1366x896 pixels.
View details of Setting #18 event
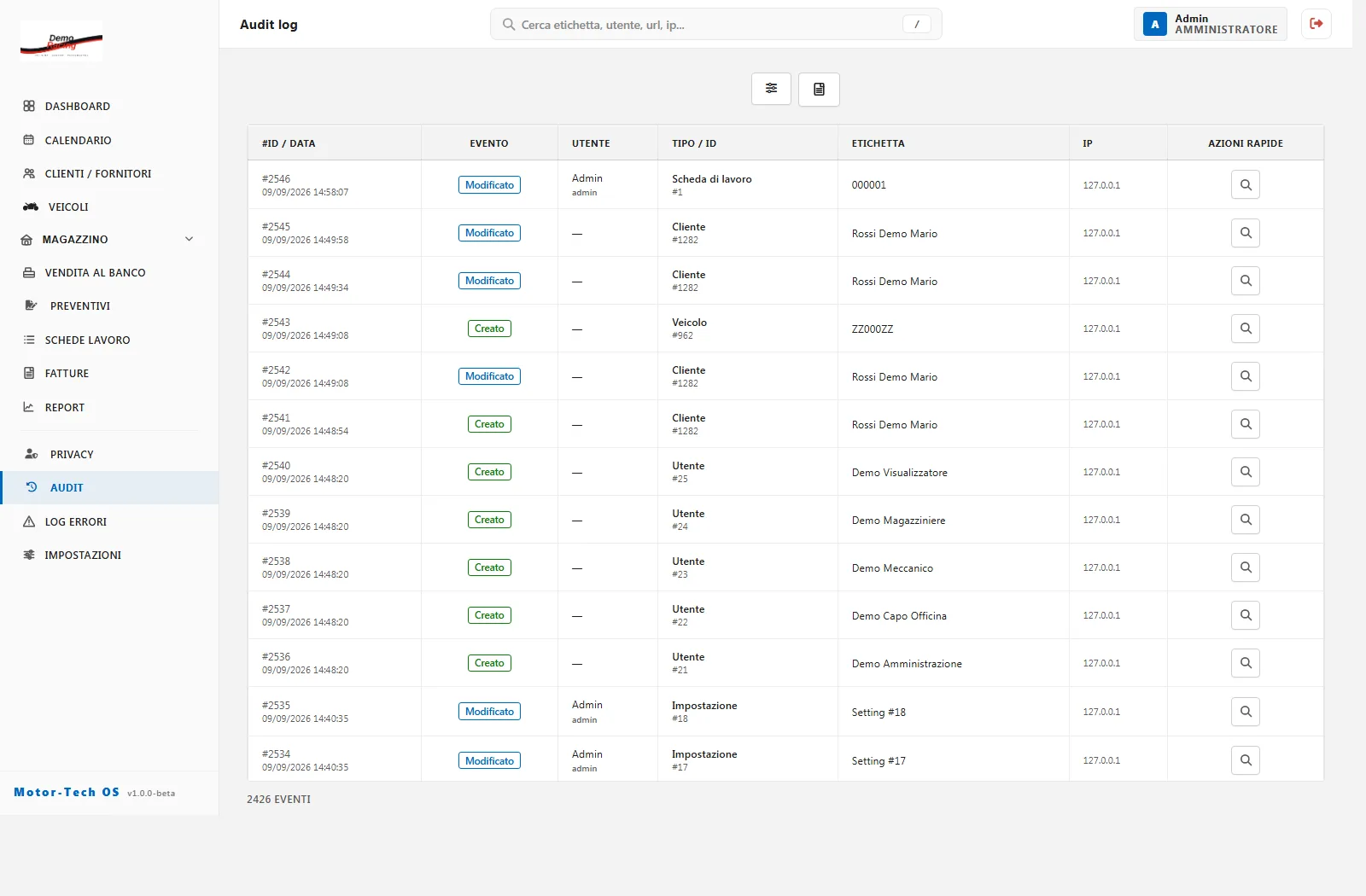(1246, 712)
